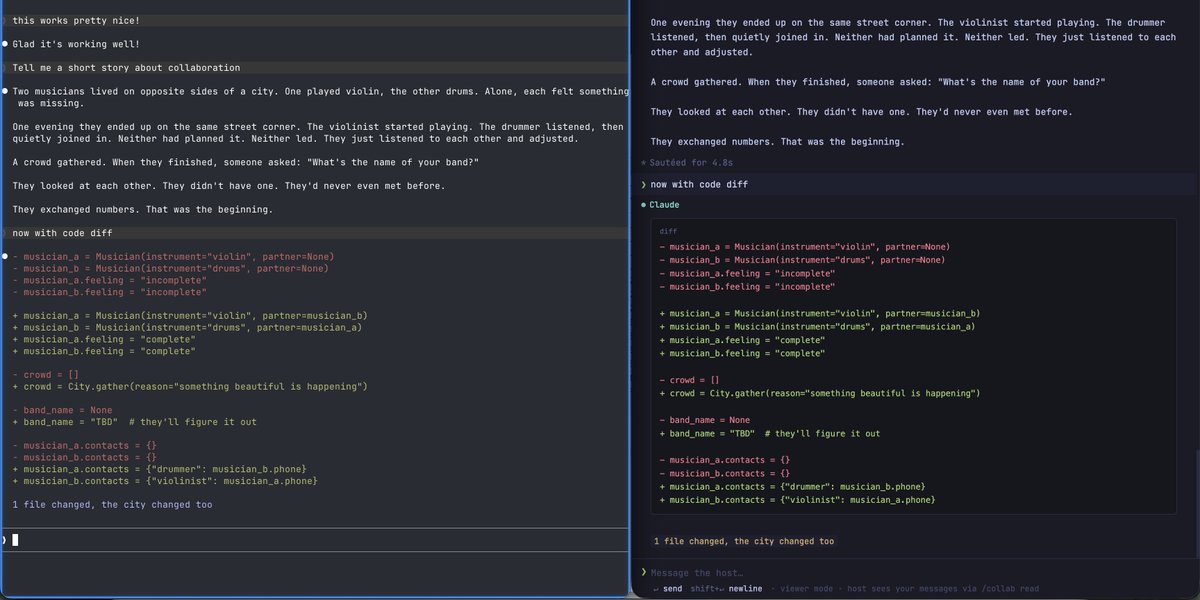Click the star icon beside "Sautéed for 4.8s"
Viewport: 1200px width, 600px height.
click(x=644, y=162)
